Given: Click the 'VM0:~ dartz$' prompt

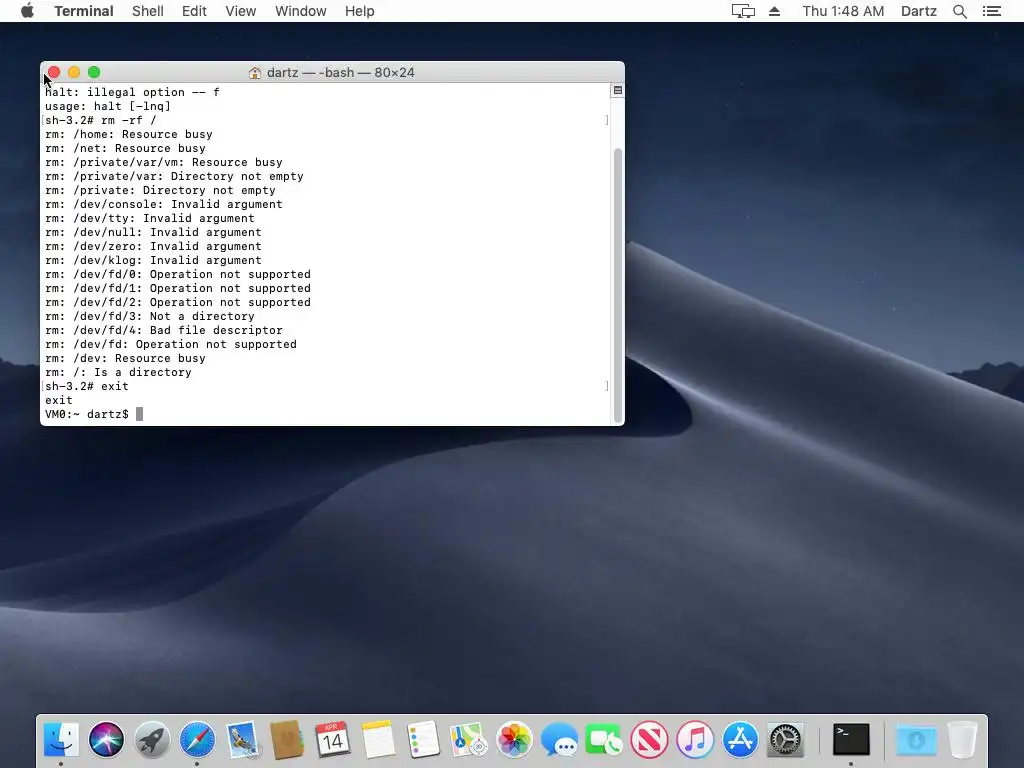Looking at the screenshot, I should tap(87, 414).
